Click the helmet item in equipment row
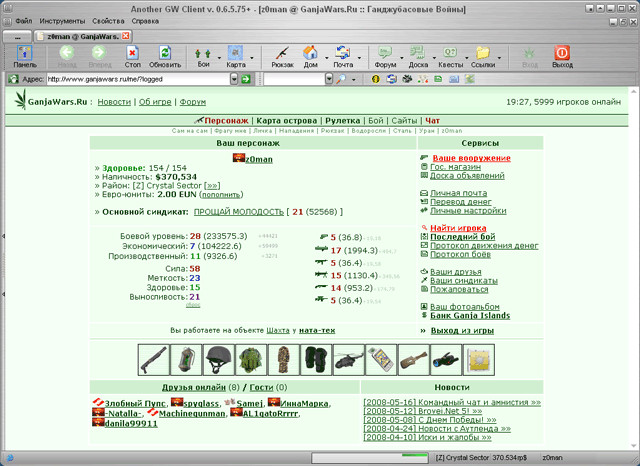 click(x=219, y=359)
